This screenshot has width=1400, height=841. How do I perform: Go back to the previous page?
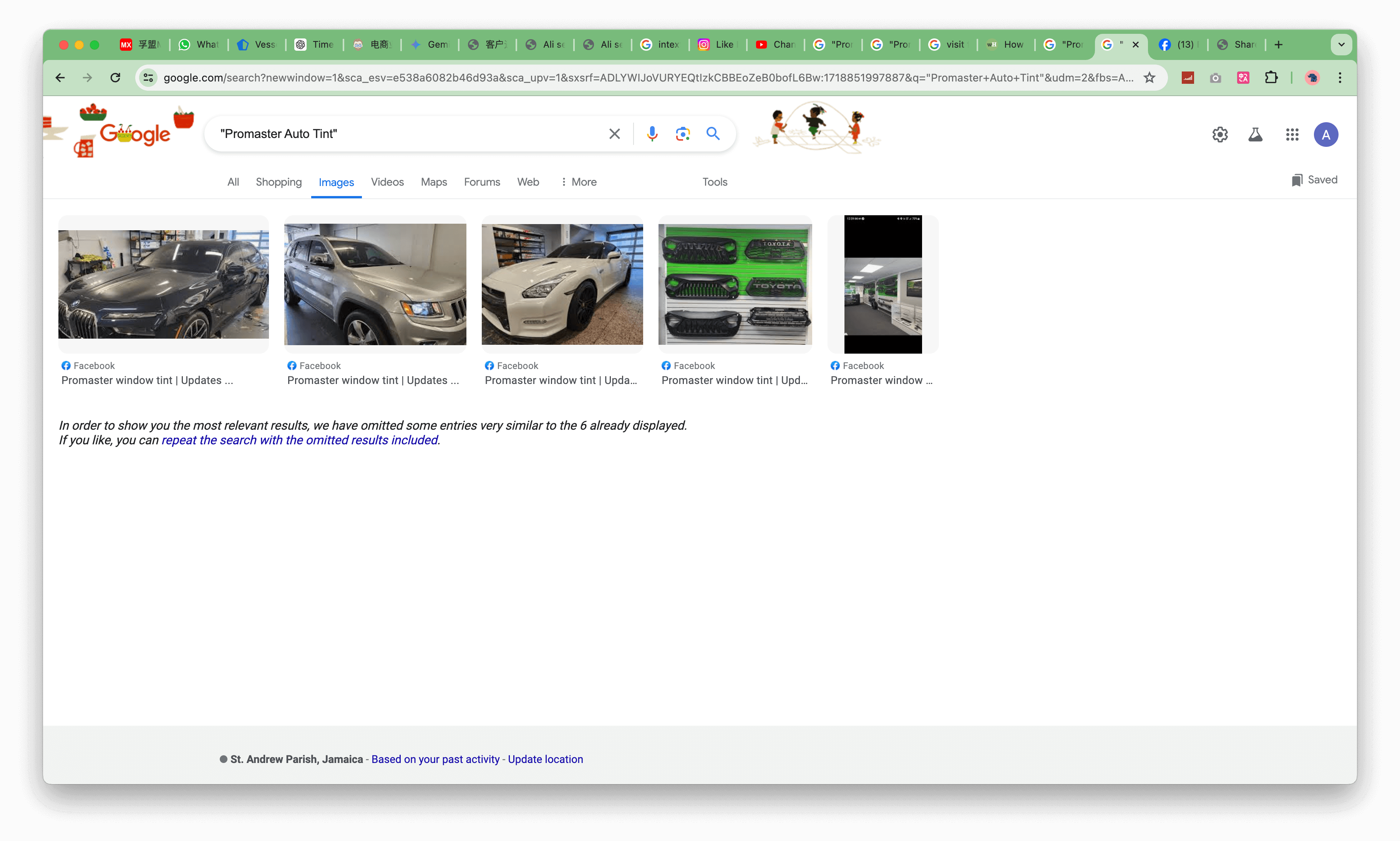60,78
